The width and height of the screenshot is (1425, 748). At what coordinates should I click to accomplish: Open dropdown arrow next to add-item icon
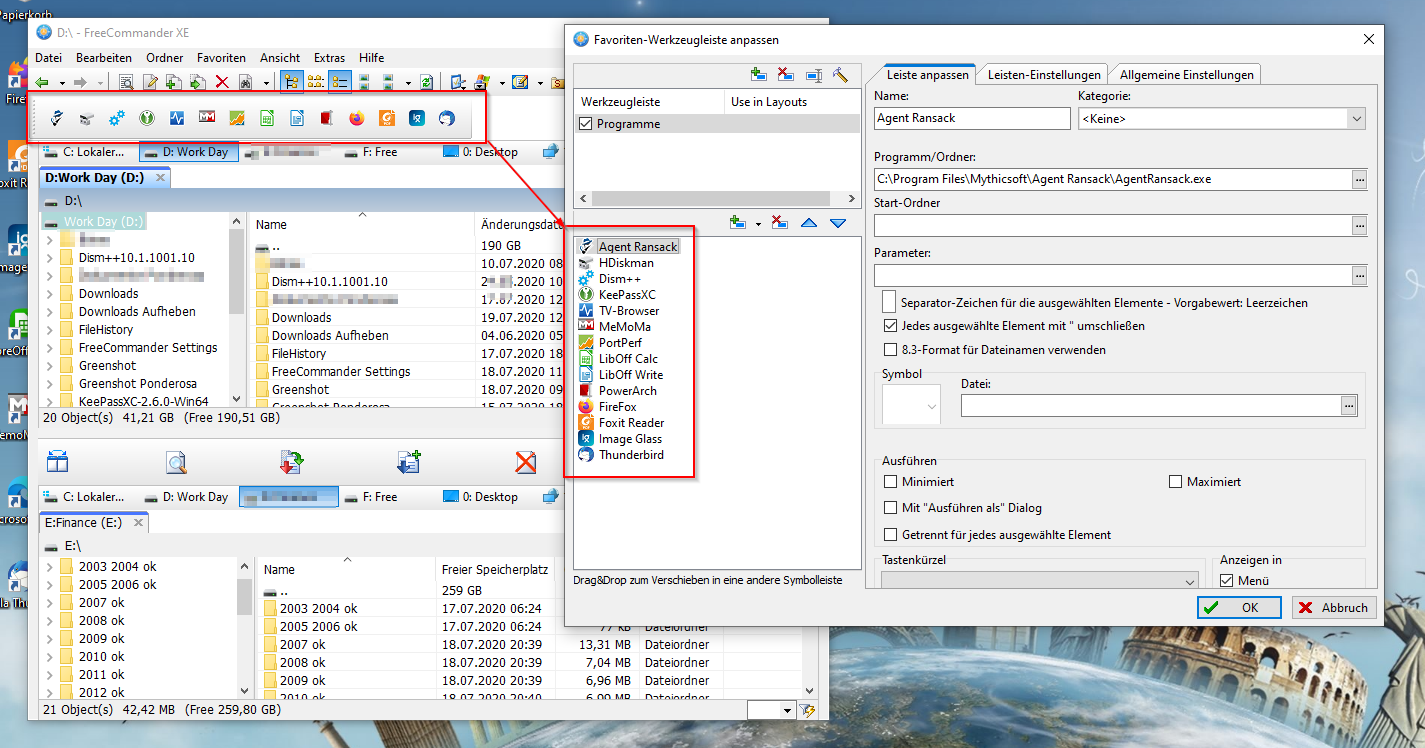click(758, 223)
